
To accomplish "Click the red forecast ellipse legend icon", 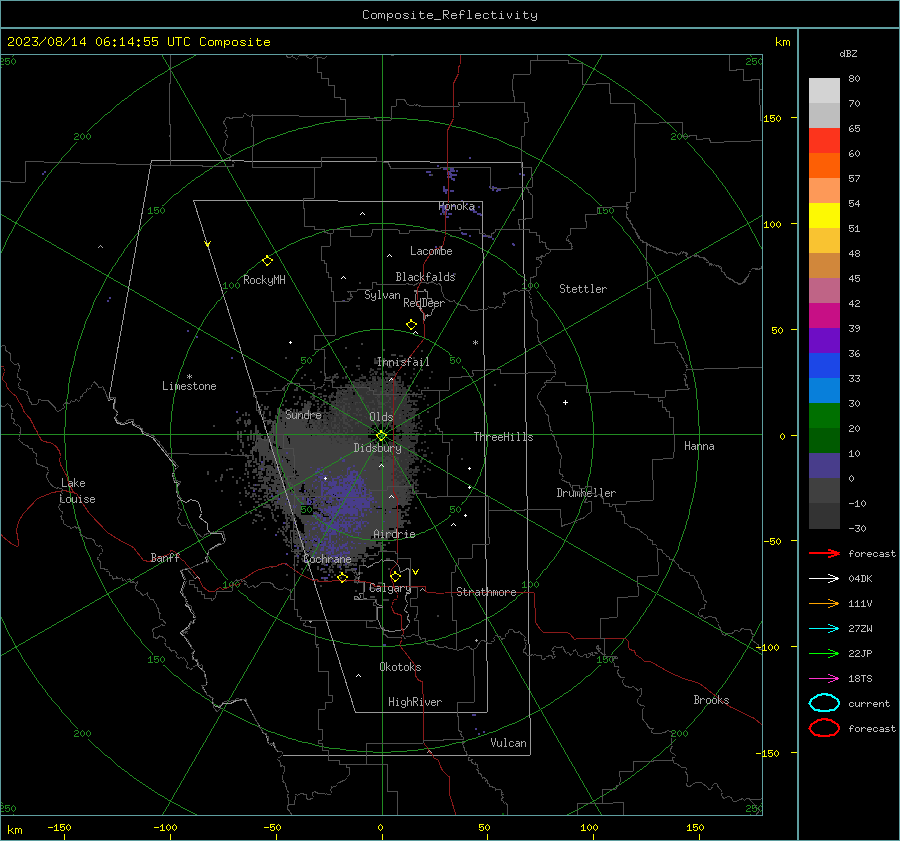I will pyautogui.click(x=824, y=728).
